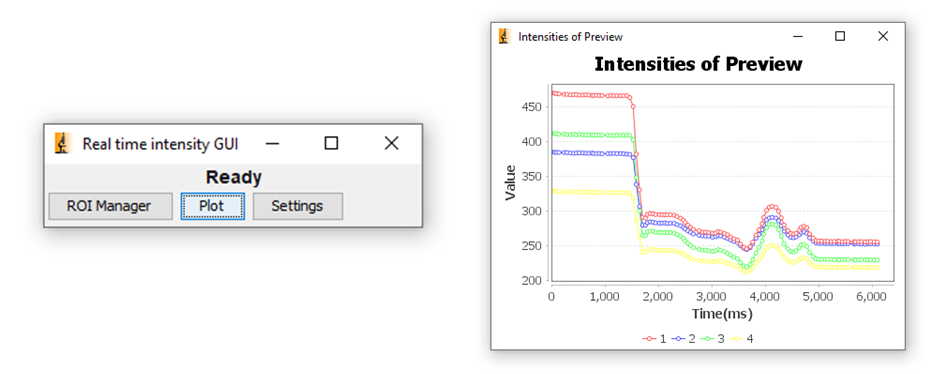This screenshot has height=374, width=946.
Task: Maximize the Real time intensity GUI window
Action: 331,144
